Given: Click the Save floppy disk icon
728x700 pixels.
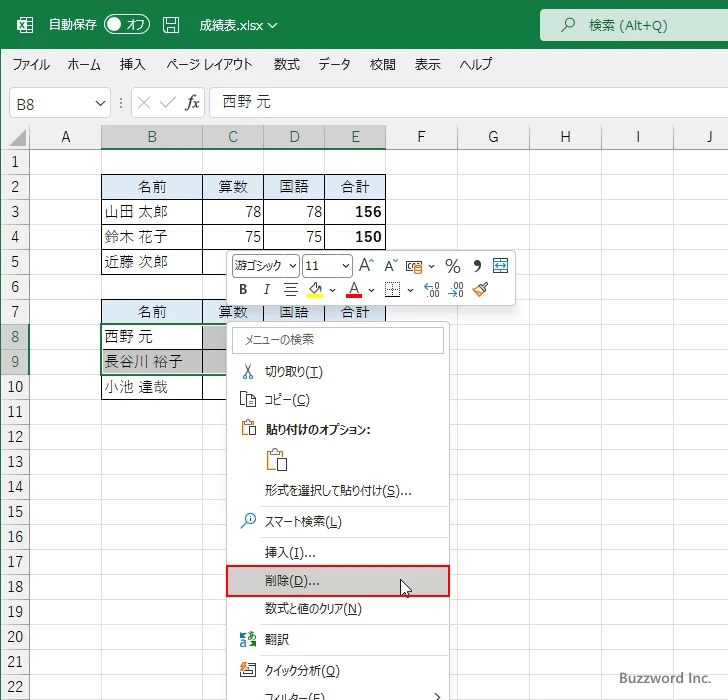Looking at the screenshot, I should [x=171, y=25].
